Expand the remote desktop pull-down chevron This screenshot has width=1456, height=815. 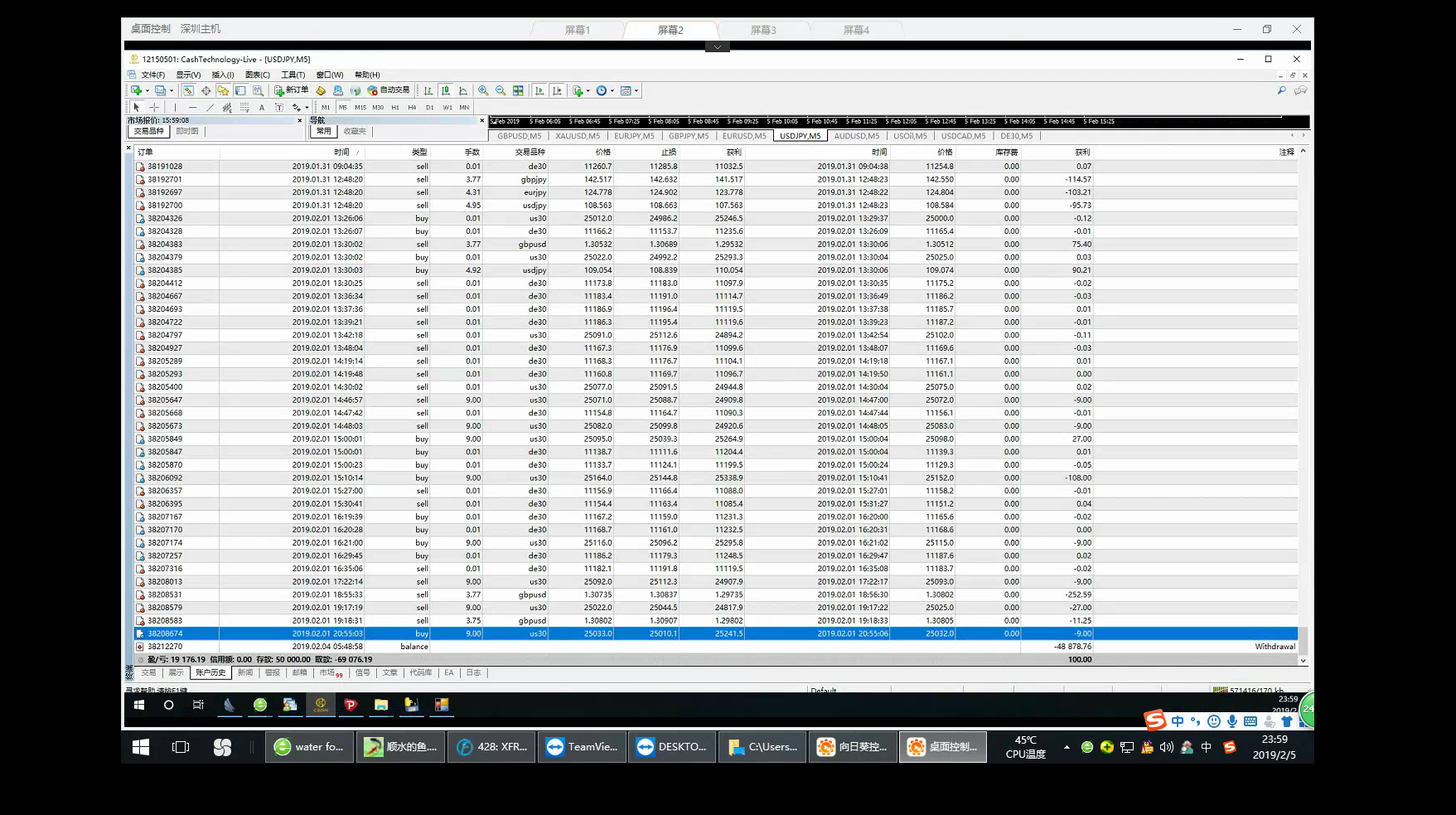718,46
